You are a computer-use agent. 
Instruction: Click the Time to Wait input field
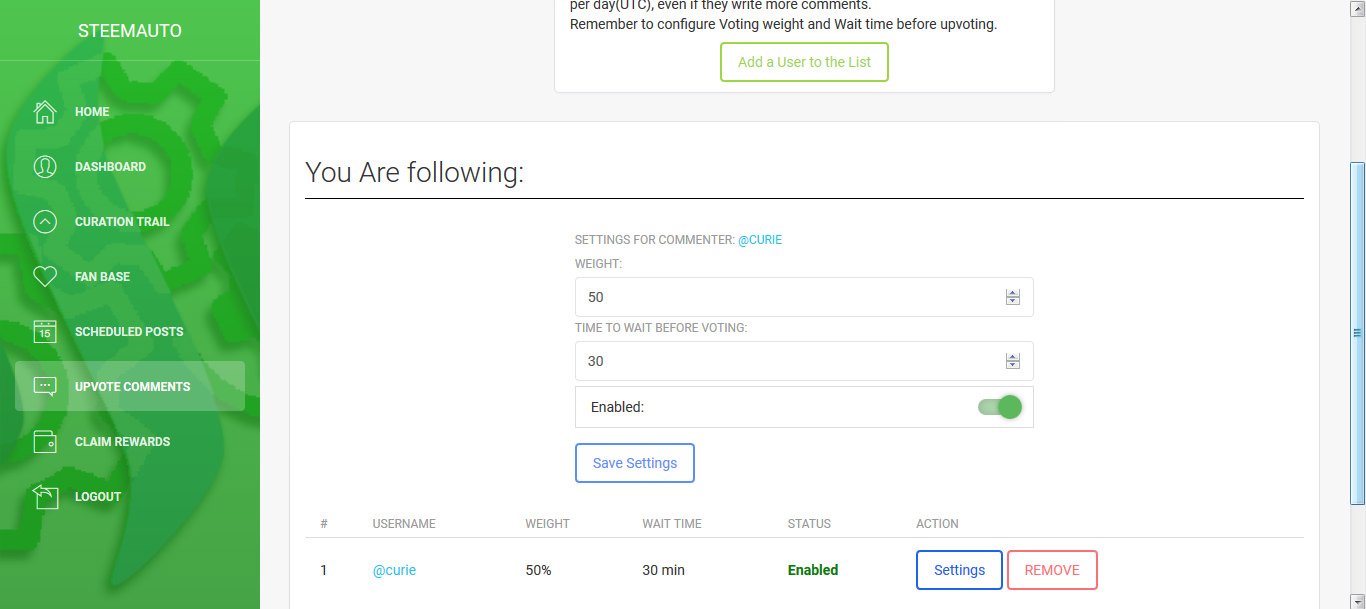pyautogui.click(x=804, y=361)
